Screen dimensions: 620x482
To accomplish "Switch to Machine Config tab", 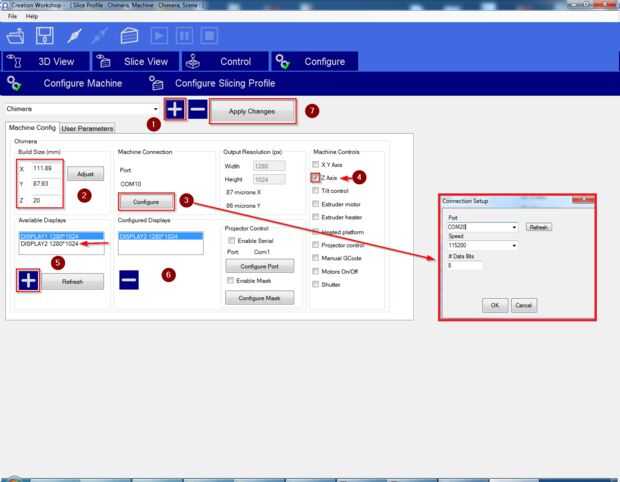I will point(32,128).
